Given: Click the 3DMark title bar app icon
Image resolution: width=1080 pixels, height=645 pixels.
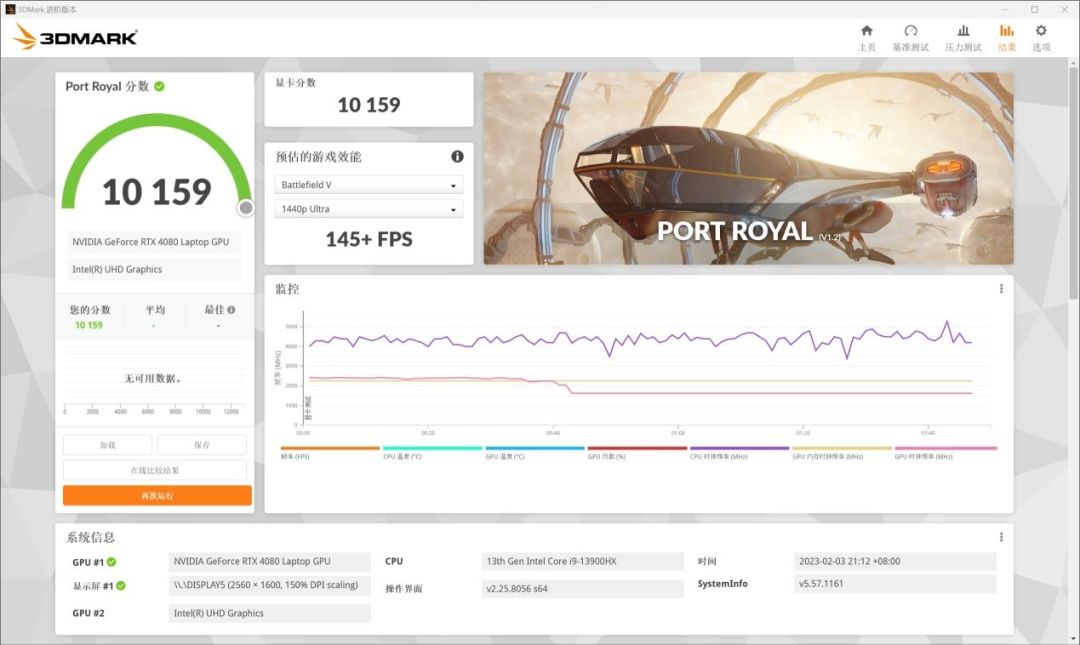Looking at the screenshot, I should [10, 10].
